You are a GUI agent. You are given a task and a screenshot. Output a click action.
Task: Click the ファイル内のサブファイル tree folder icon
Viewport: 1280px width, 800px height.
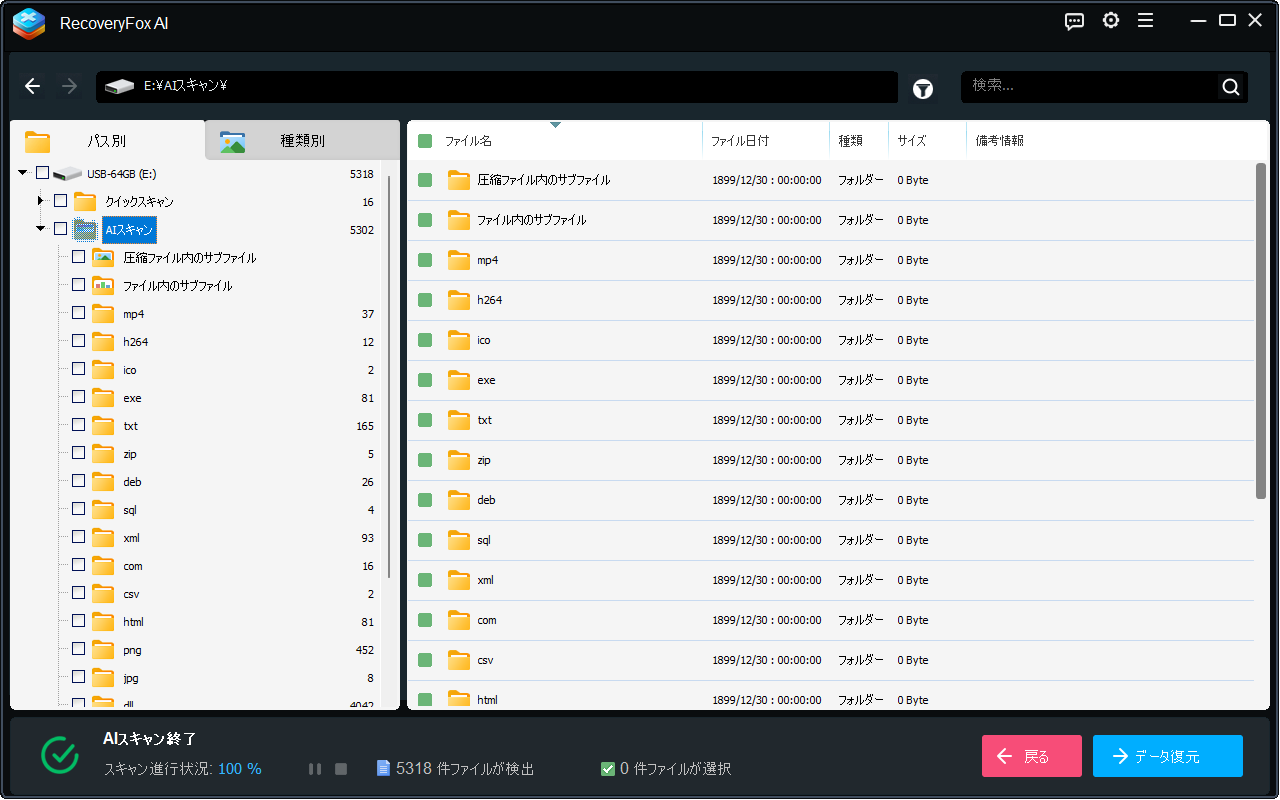pyautogui.click(x=103, y=285)
